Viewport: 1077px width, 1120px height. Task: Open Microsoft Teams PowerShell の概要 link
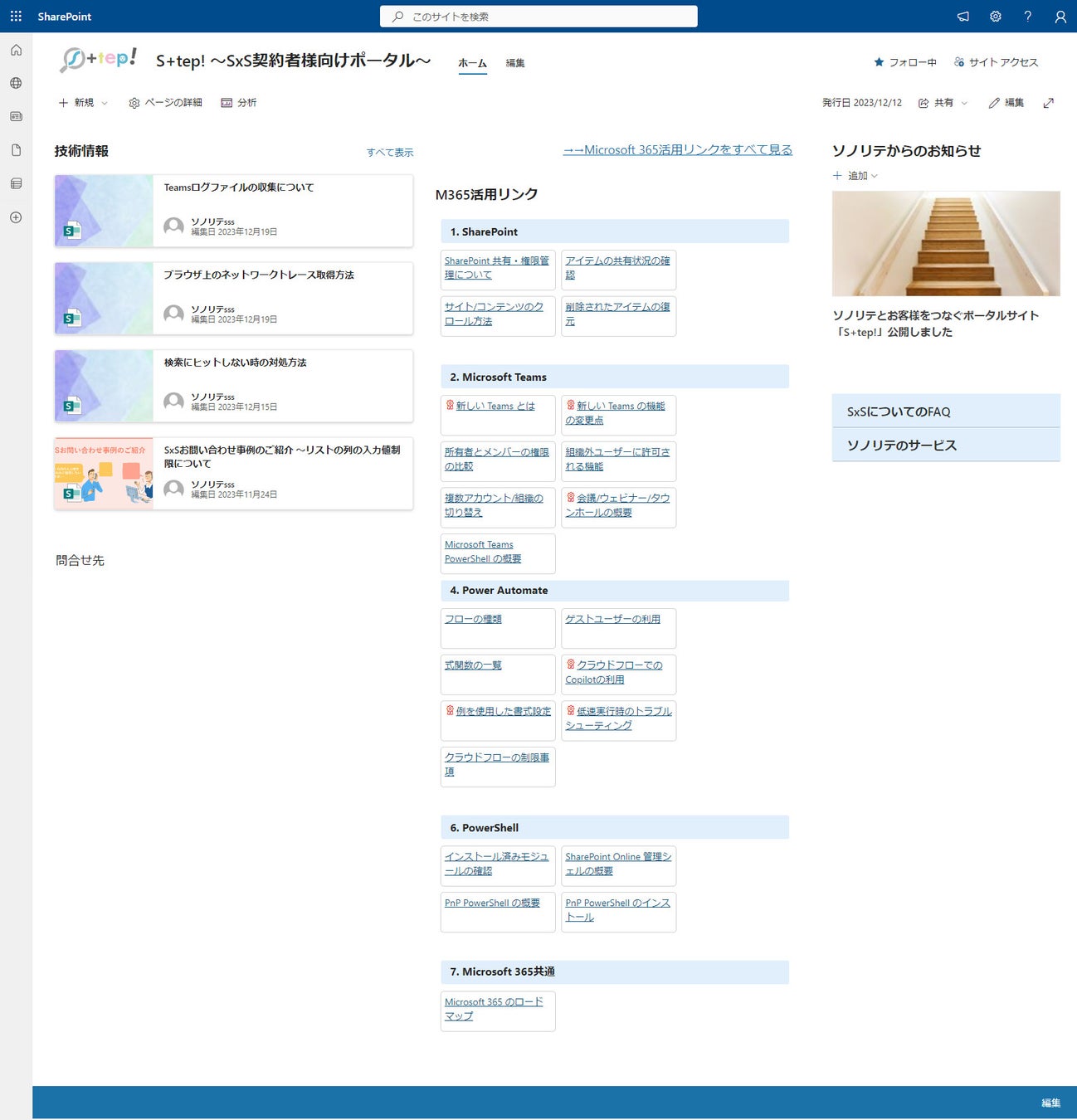click(483, 552)
